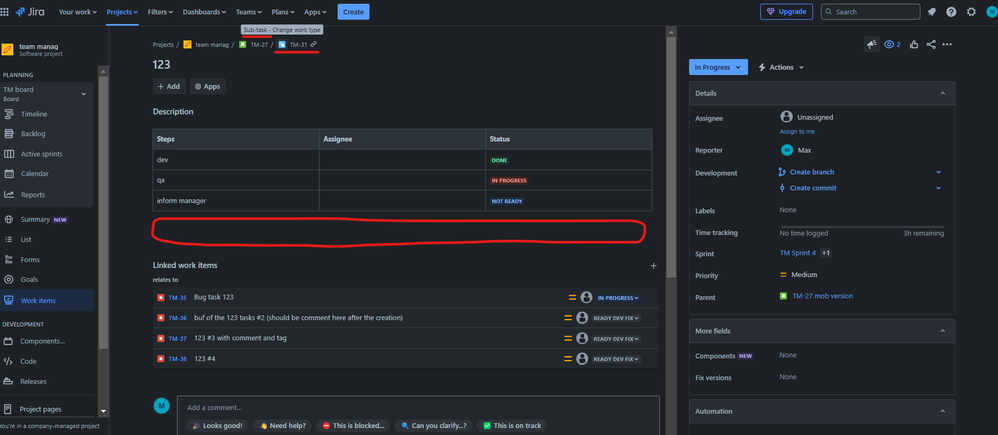Open the Plans menu
Image resolution: width=998 pixels, height=435 pixels.
283,11
